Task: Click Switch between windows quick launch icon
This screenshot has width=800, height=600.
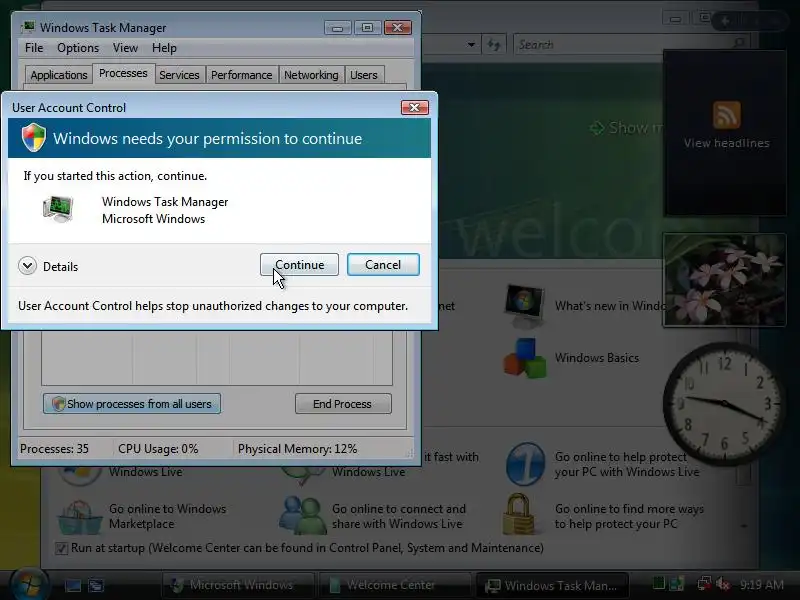Action: (96, 585)
